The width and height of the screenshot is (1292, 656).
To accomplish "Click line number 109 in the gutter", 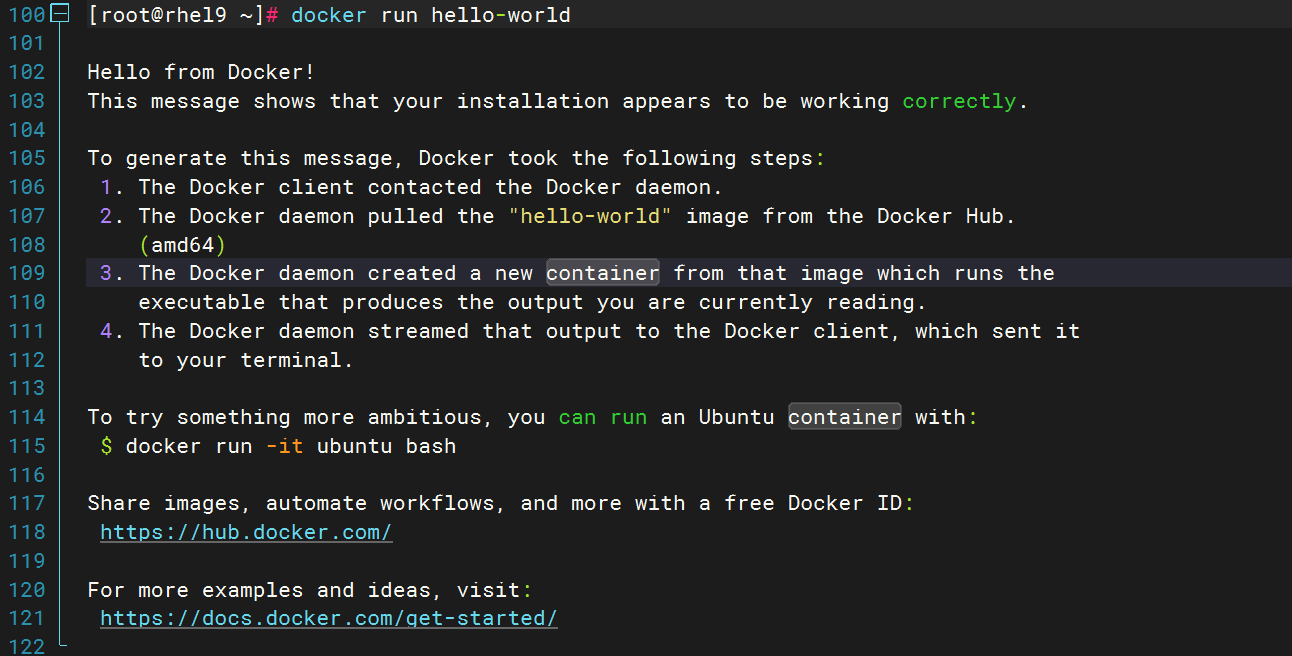I will pyautogui.click(x=26, y=273).
